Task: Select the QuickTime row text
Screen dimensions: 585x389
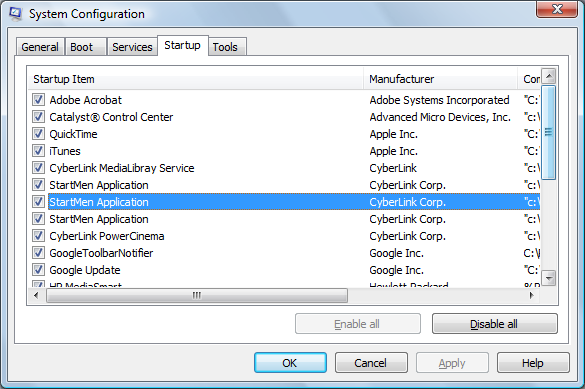Action: click(x=73, y=134)
